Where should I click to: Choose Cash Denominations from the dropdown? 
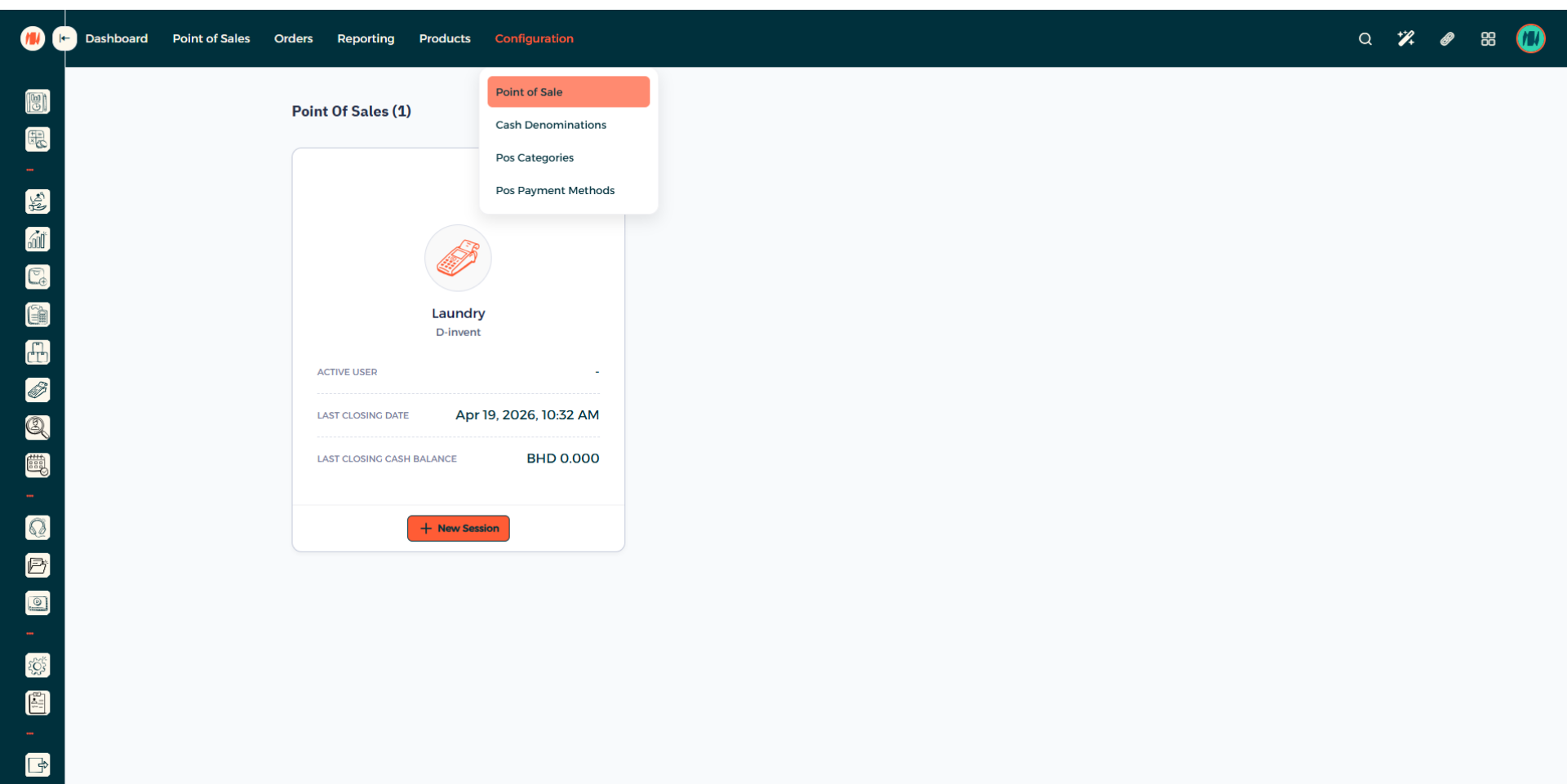point(551,125)
